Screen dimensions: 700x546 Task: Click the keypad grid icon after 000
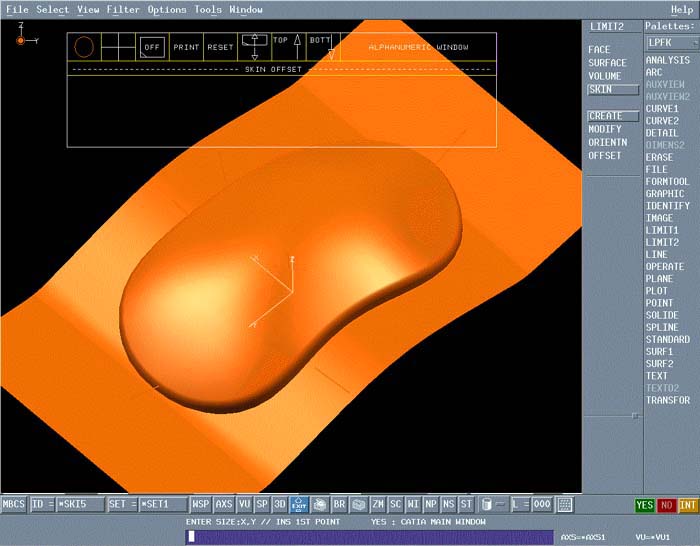pos(565,505)
